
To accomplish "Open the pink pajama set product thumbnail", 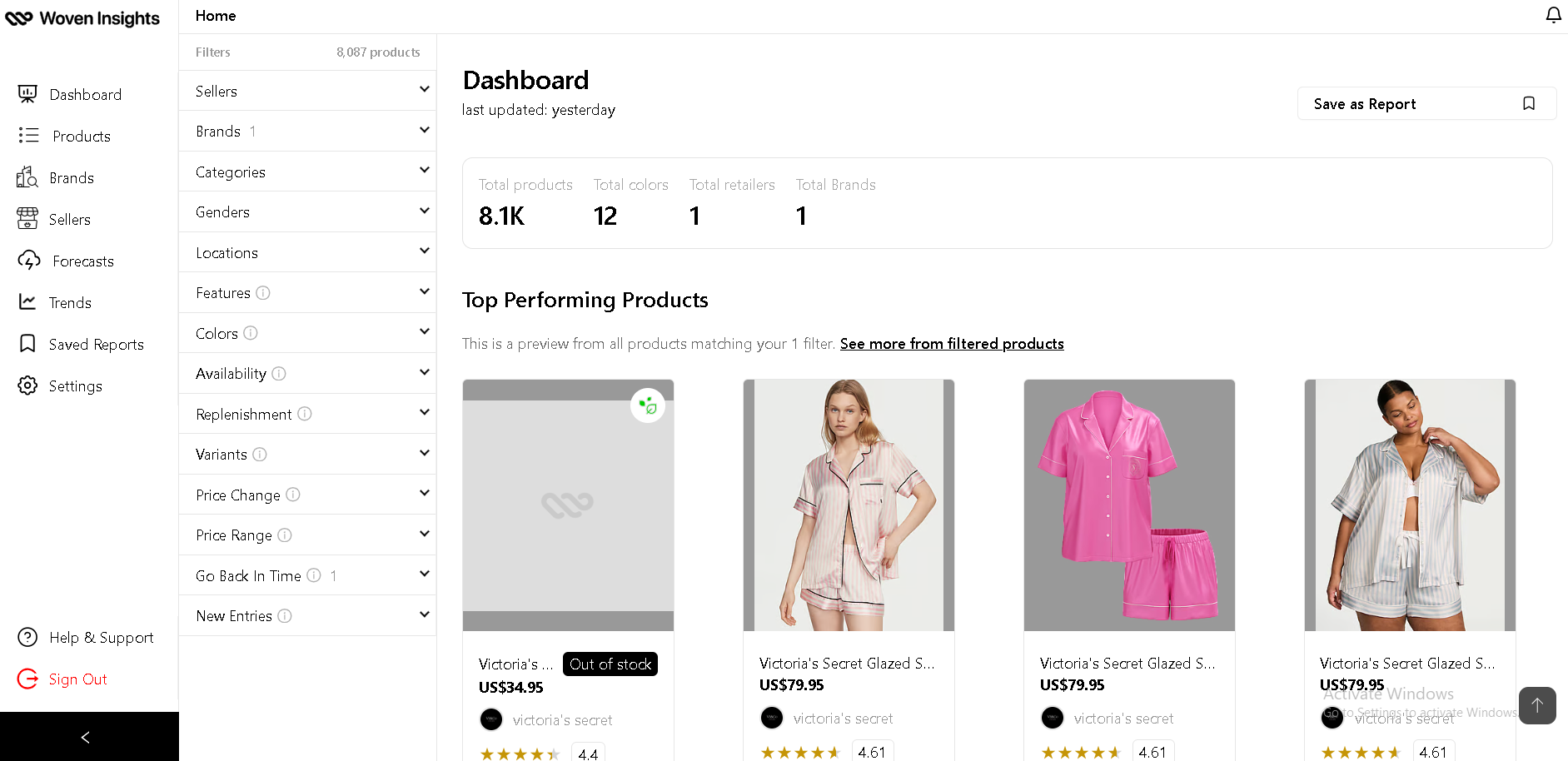I will point(1129,505).
